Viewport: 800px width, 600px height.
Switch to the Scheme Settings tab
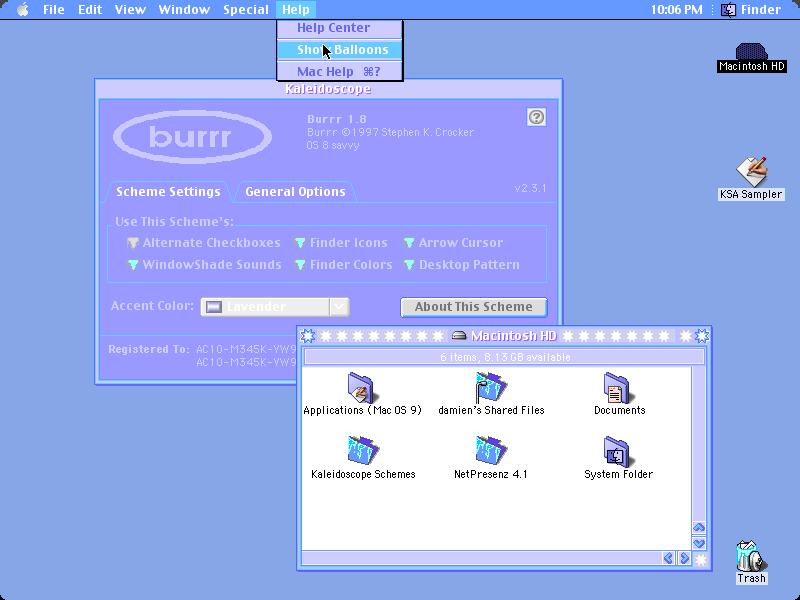pos(168,192)
